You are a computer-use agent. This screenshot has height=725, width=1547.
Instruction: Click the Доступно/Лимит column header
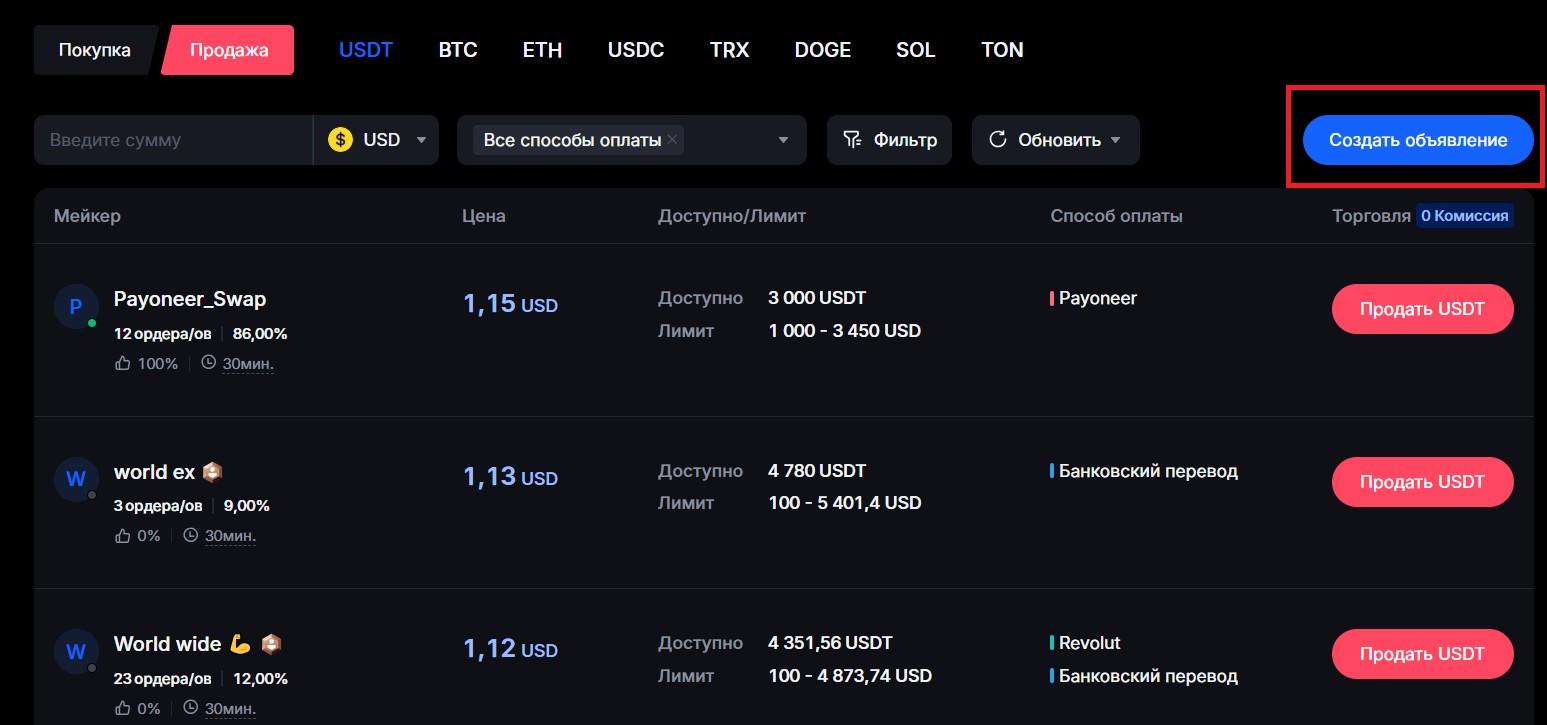pos(732,216)
